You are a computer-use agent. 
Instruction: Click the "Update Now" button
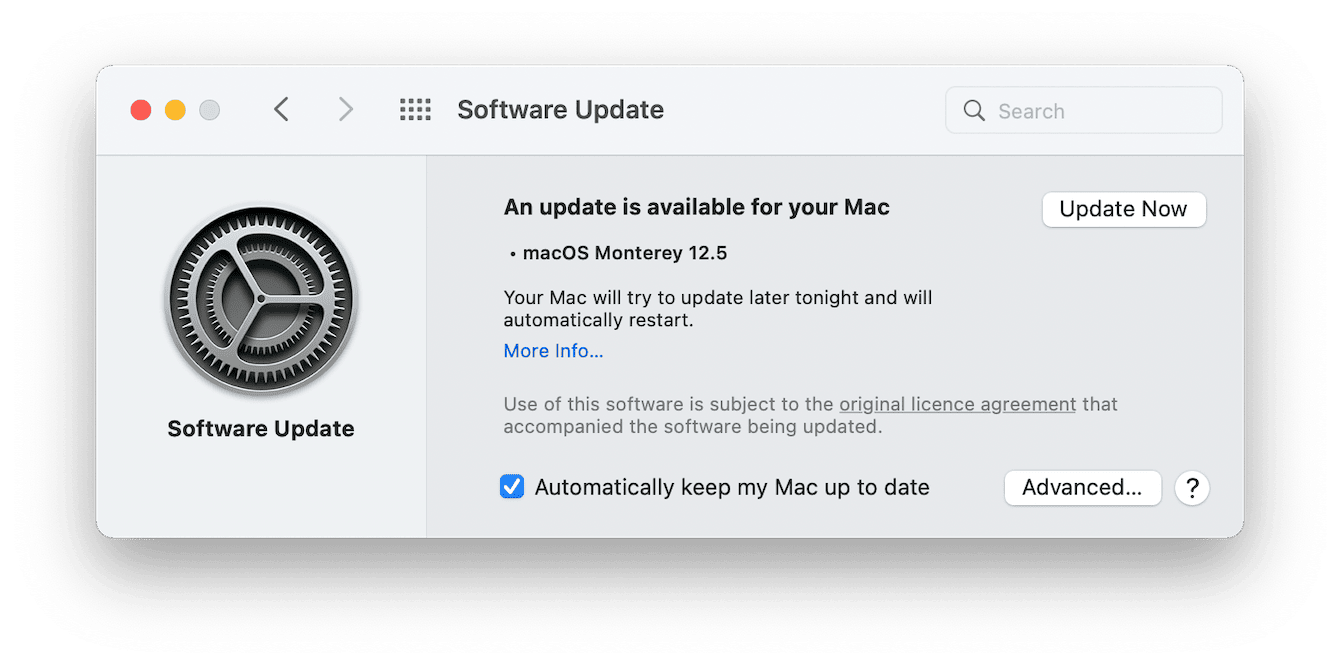click(1123, 209)
